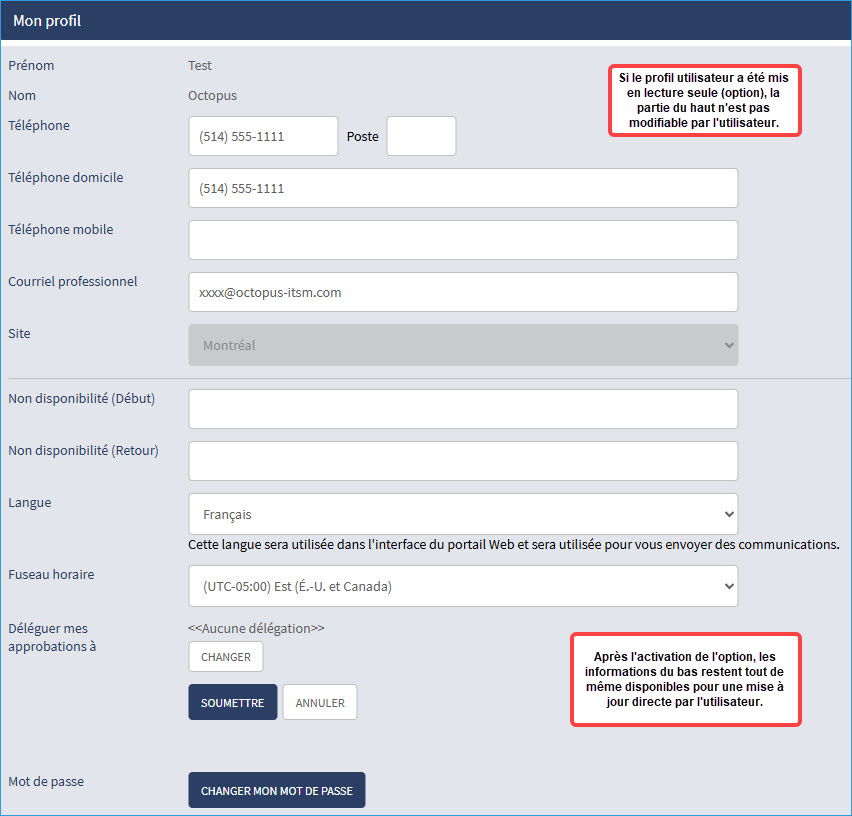Click the Nom value Octopus
852x816 pixels.
point(212,96)
